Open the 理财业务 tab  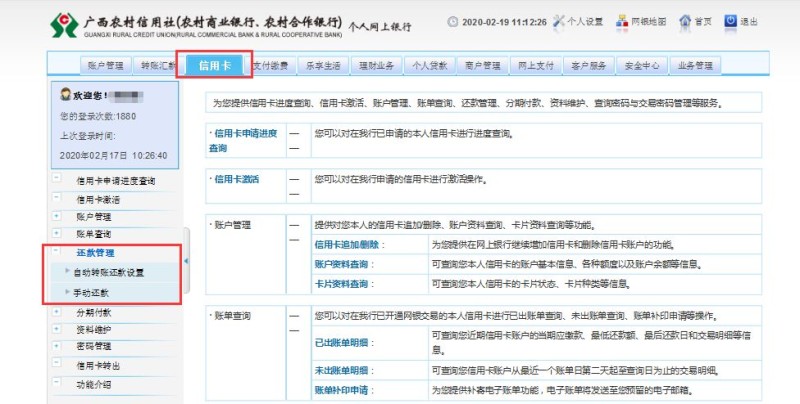[x=376, y=65]
